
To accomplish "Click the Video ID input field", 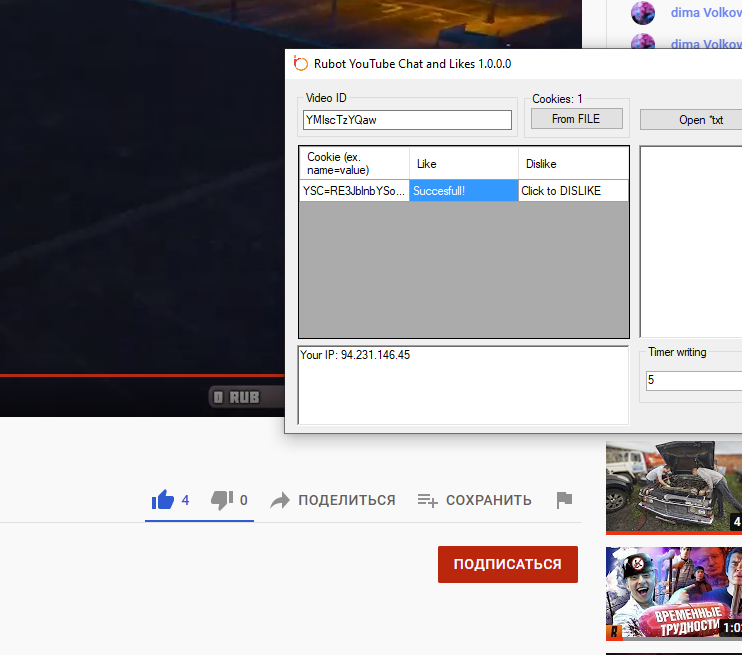I will [x=407, y=120].
